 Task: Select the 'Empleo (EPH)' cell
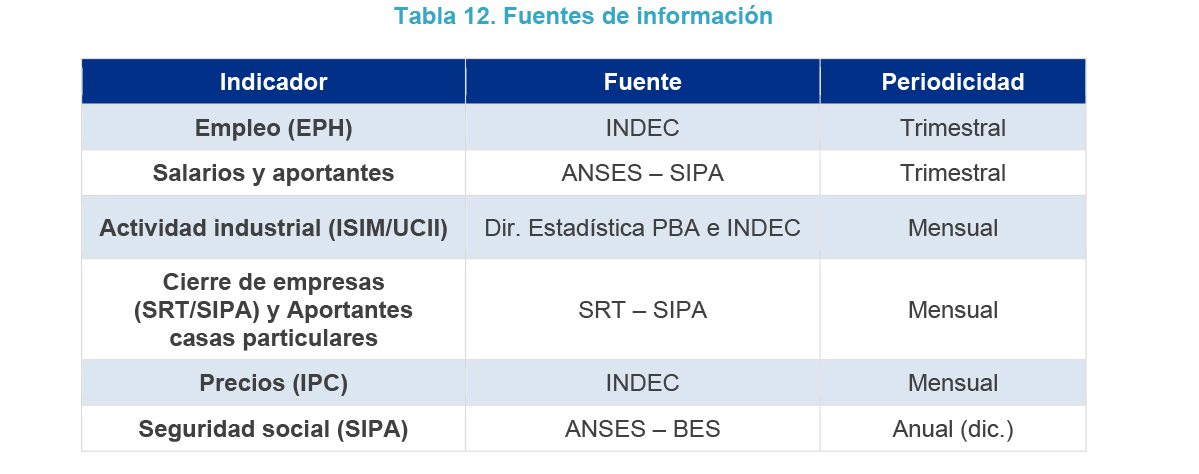273,128
